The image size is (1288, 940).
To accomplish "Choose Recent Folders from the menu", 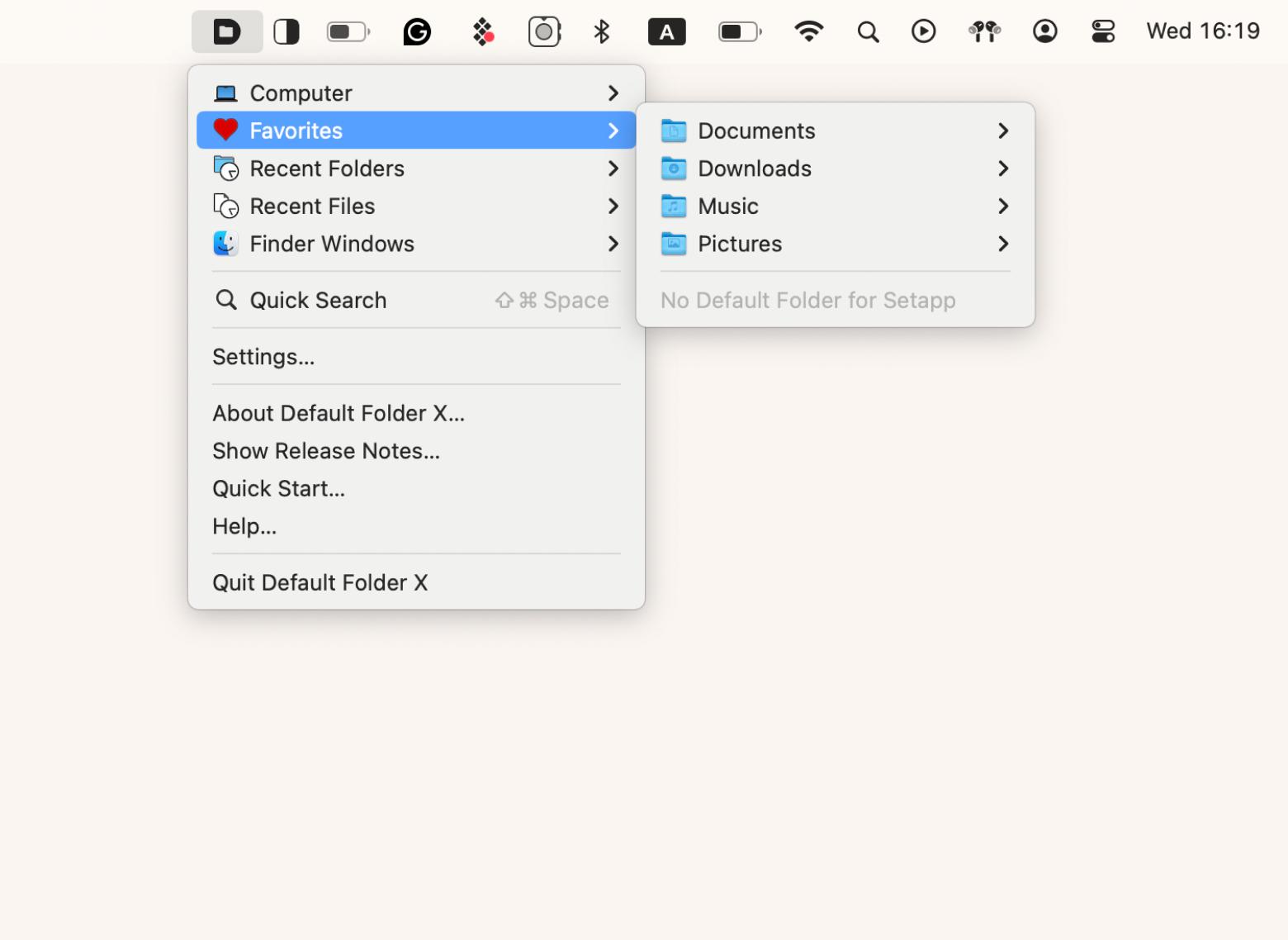I will tap(416, 169).
